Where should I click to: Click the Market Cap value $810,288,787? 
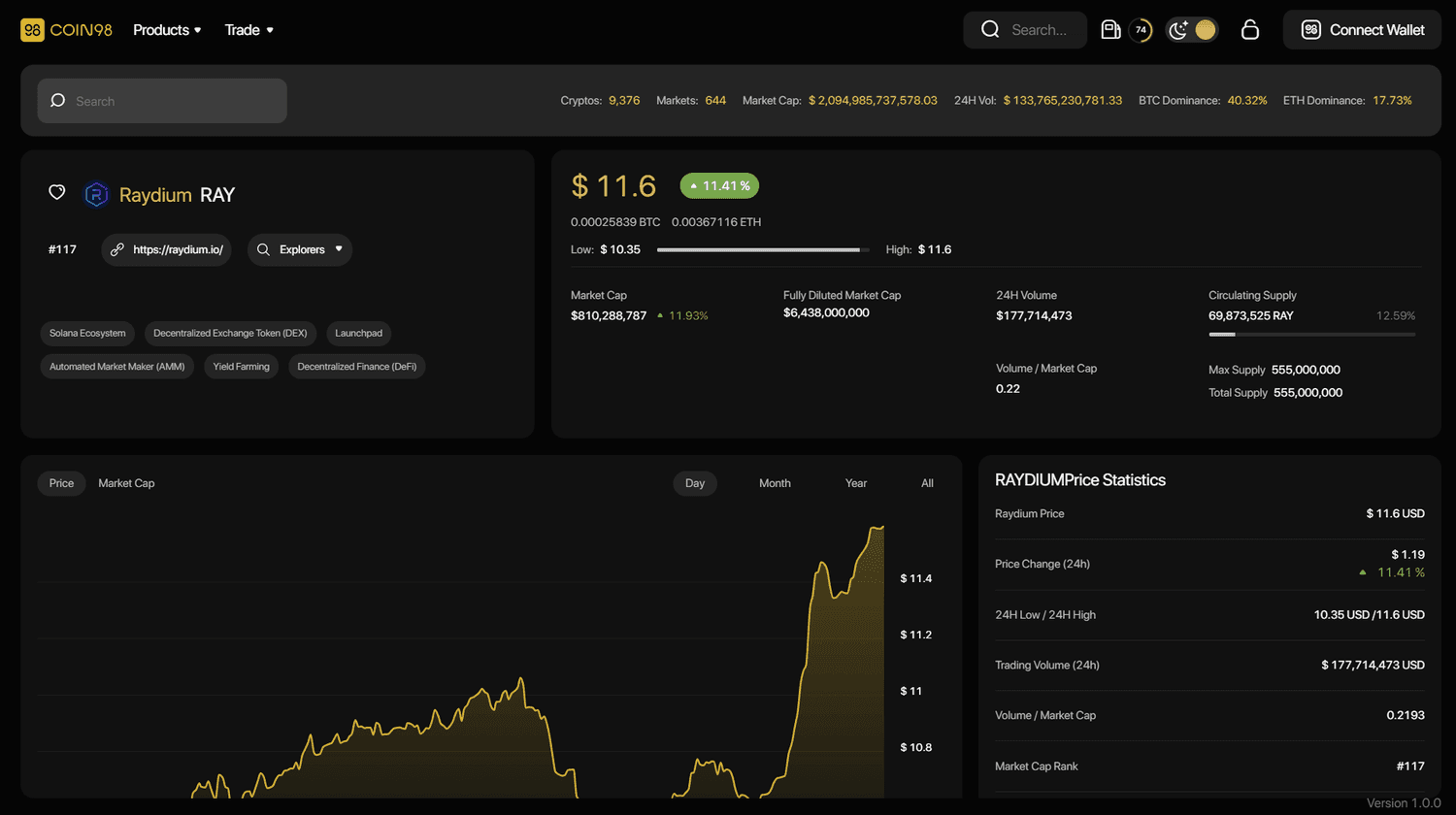point(609,315)
